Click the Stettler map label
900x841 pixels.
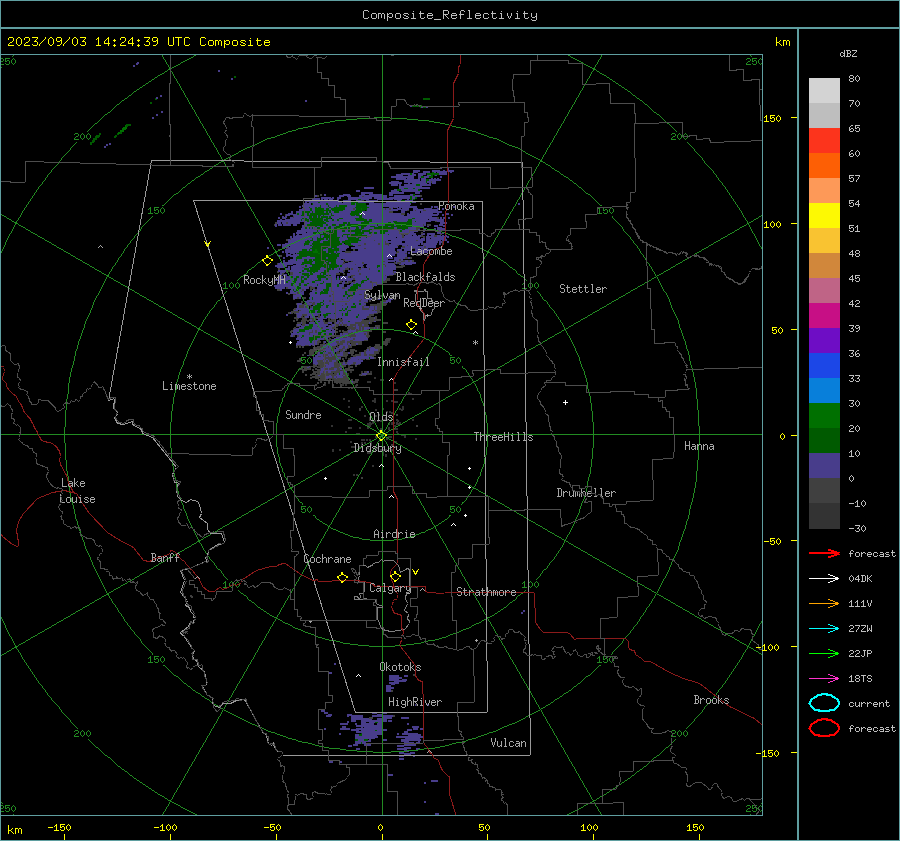tap(583, 289)
